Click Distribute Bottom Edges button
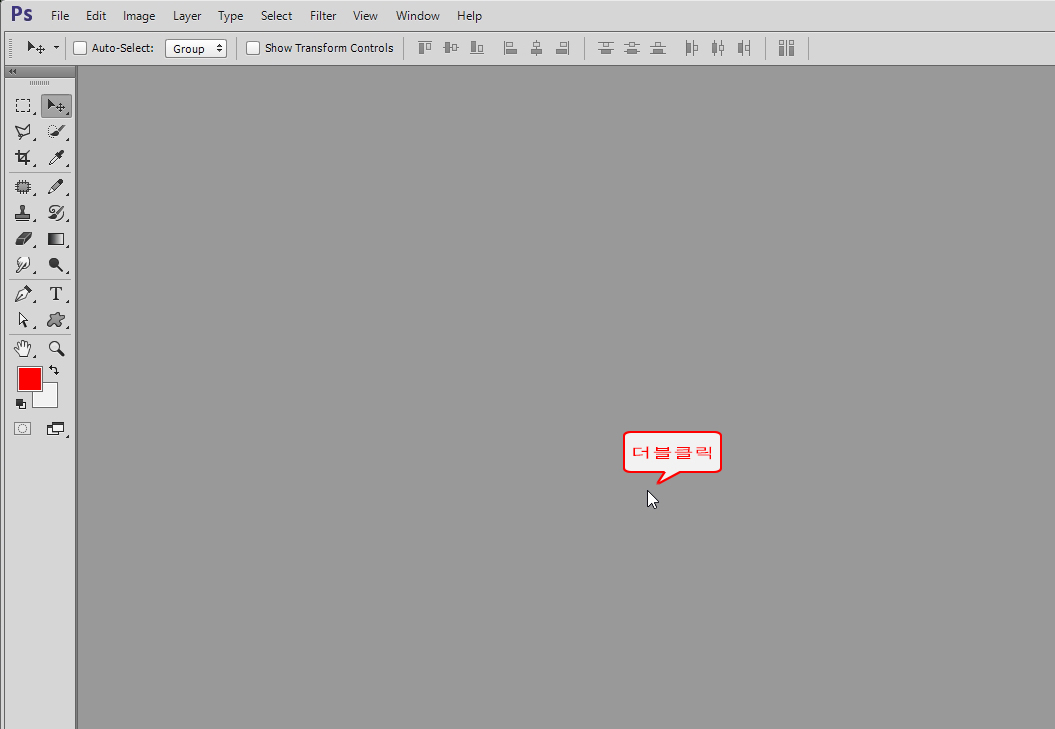Viewport: 1055px width, 729px height. (658, 48)
